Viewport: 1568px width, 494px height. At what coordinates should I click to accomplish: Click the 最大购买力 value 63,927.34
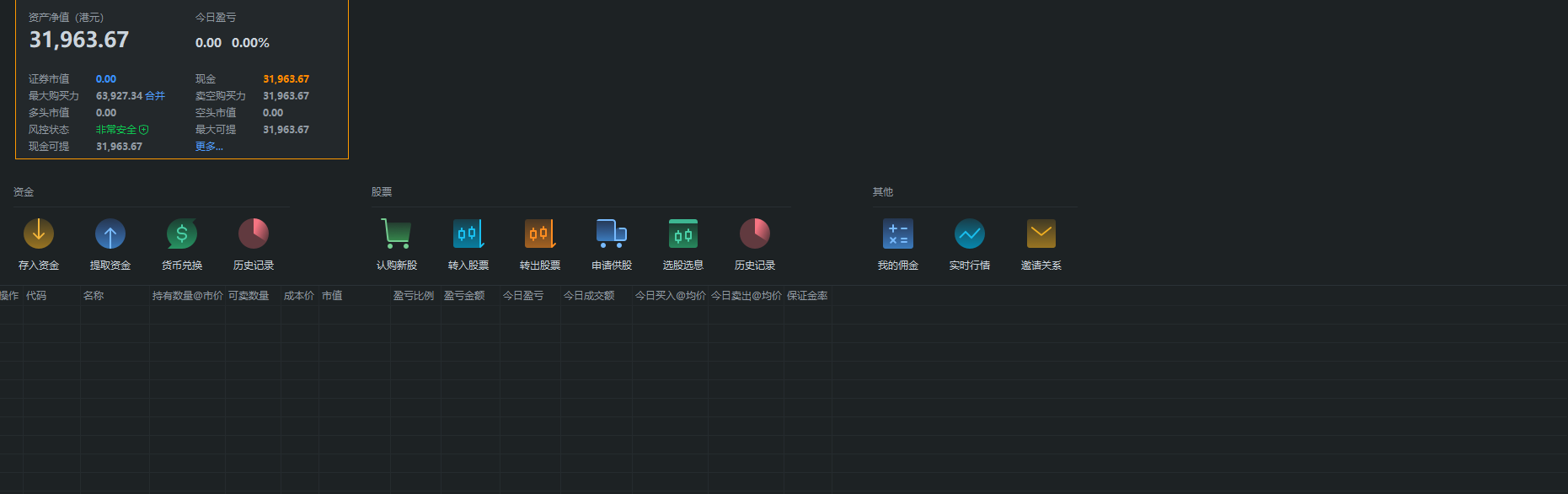click(119, 96)
